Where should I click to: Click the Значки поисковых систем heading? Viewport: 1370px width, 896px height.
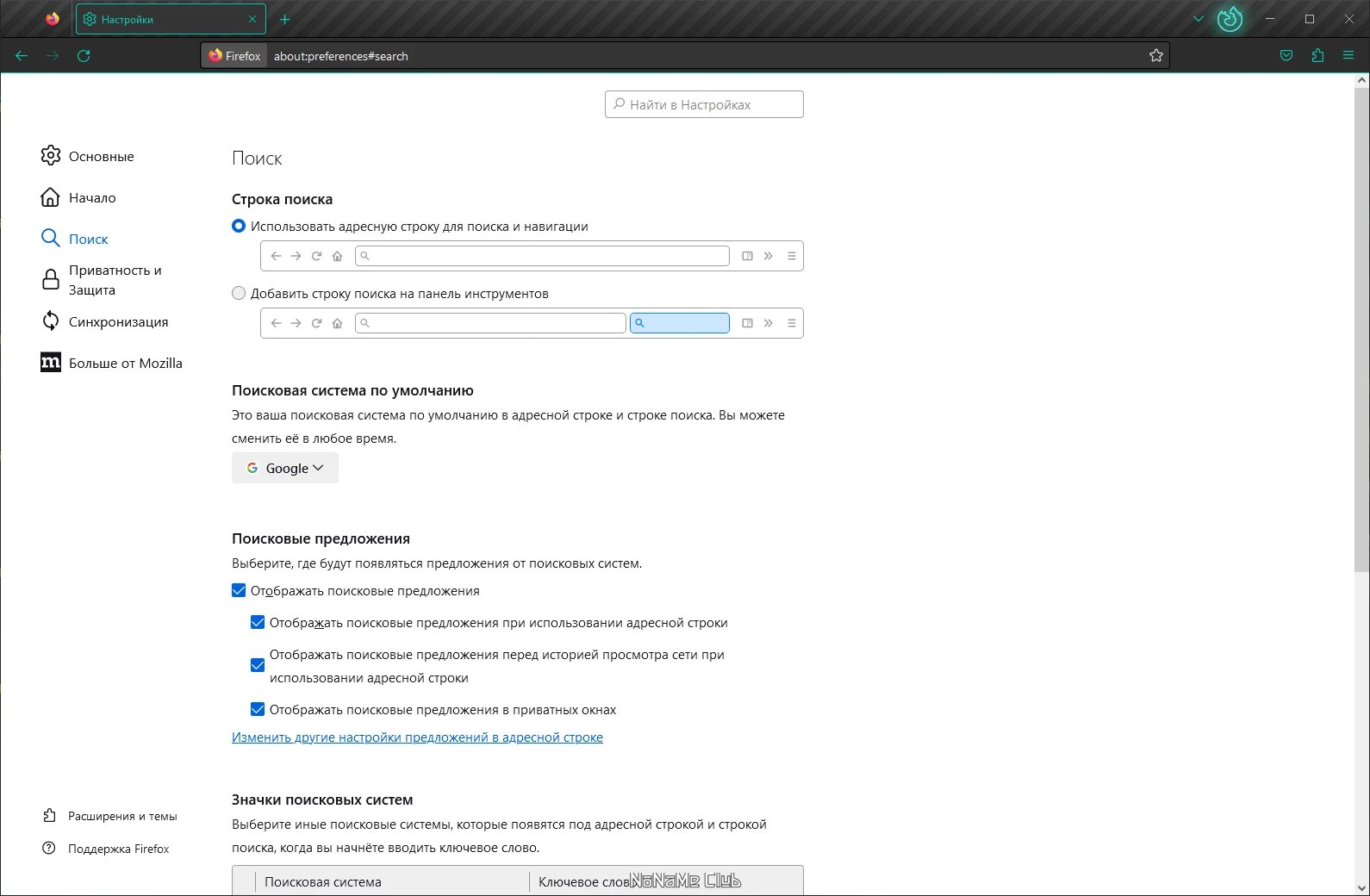[322, 800]
